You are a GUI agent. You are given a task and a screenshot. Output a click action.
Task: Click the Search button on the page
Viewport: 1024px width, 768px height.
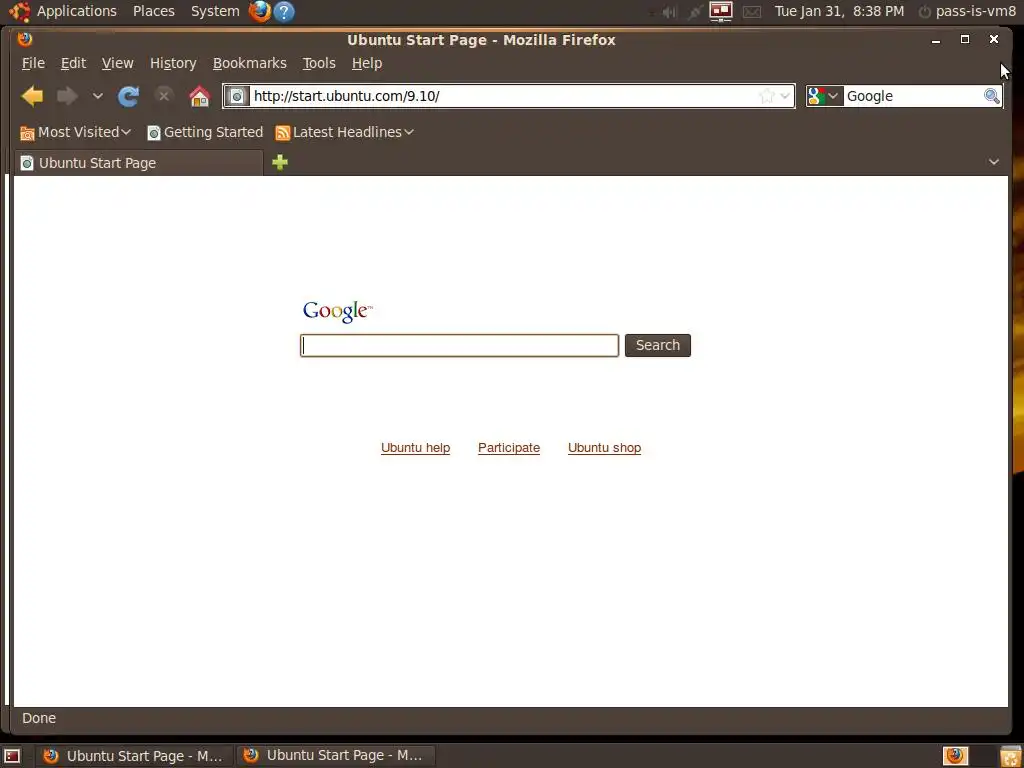[x=658, y=345]
